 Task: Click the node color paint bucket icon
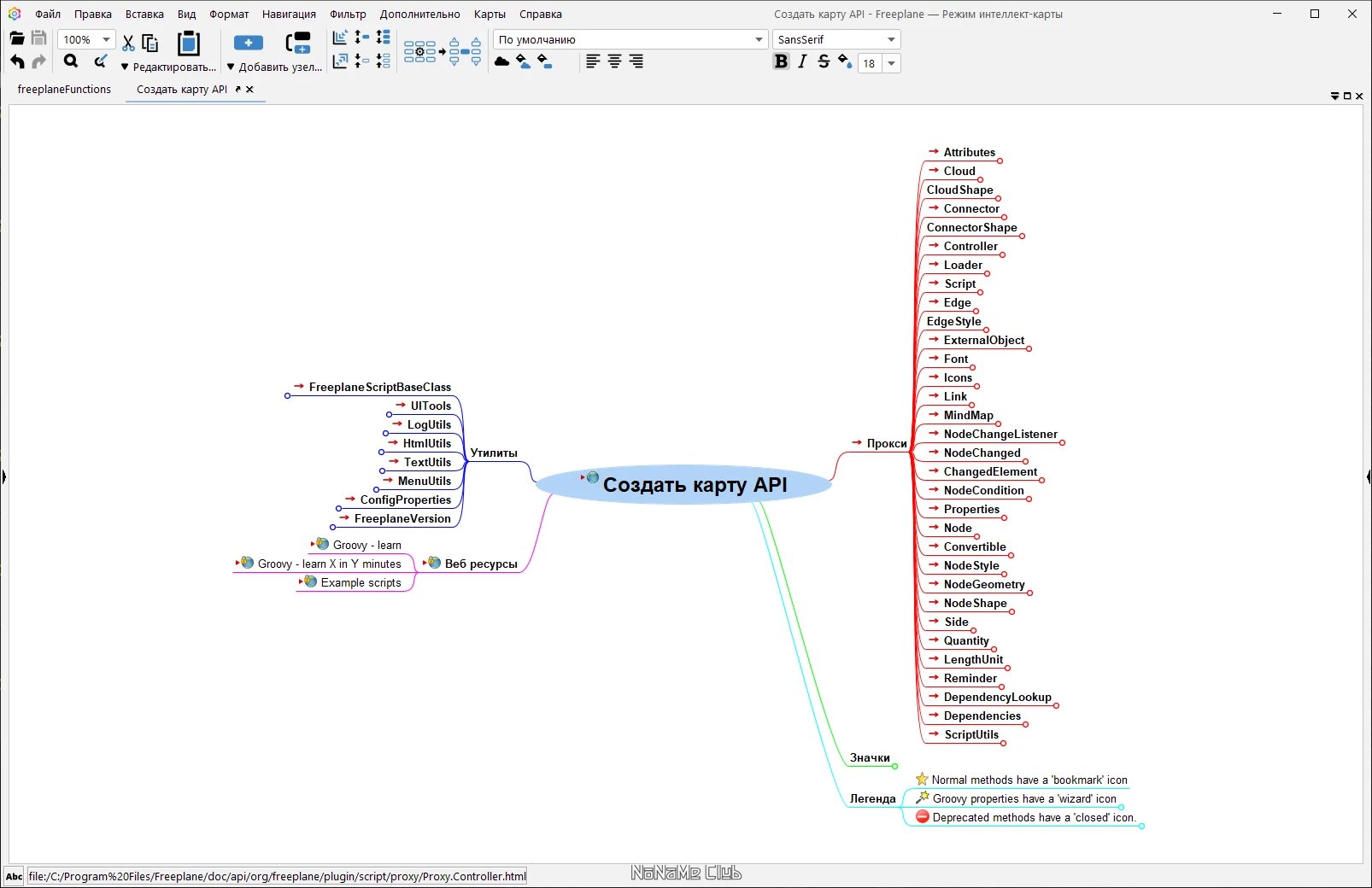[845, 61]
